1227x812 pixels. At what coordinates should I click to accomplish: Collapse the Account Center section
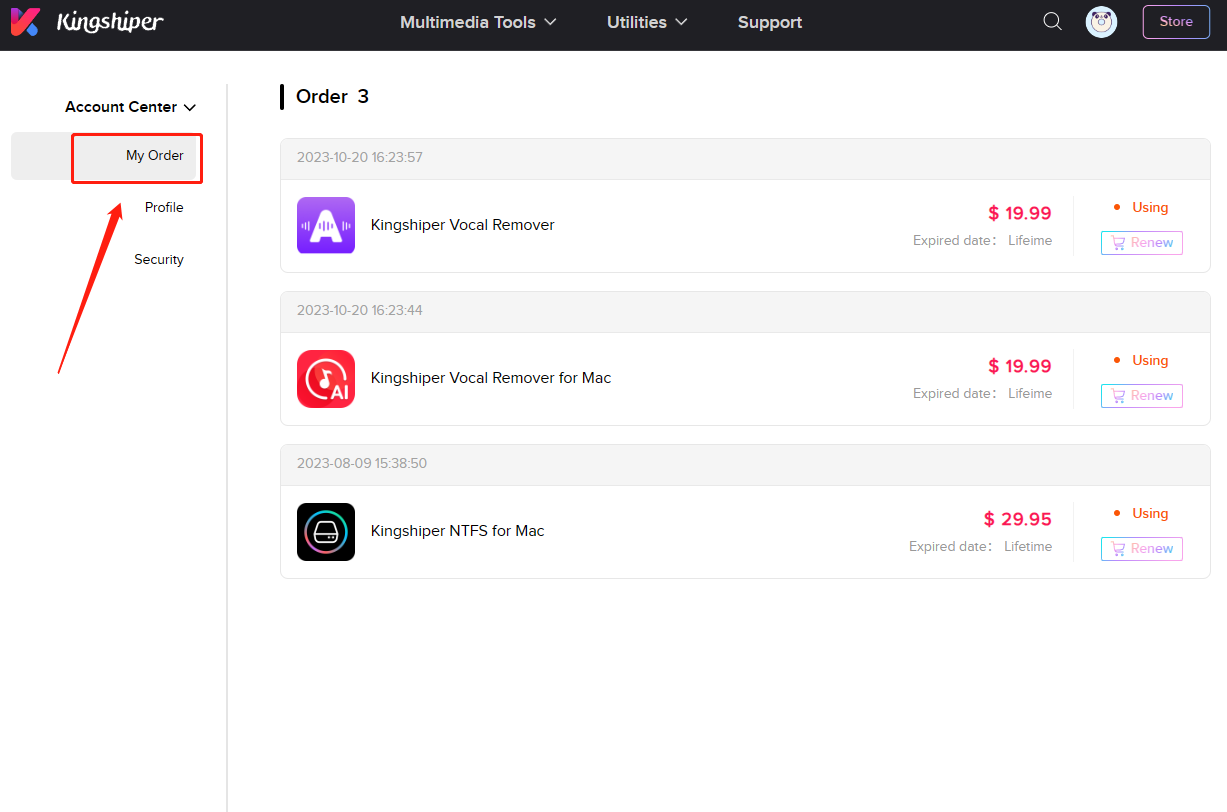131,107
